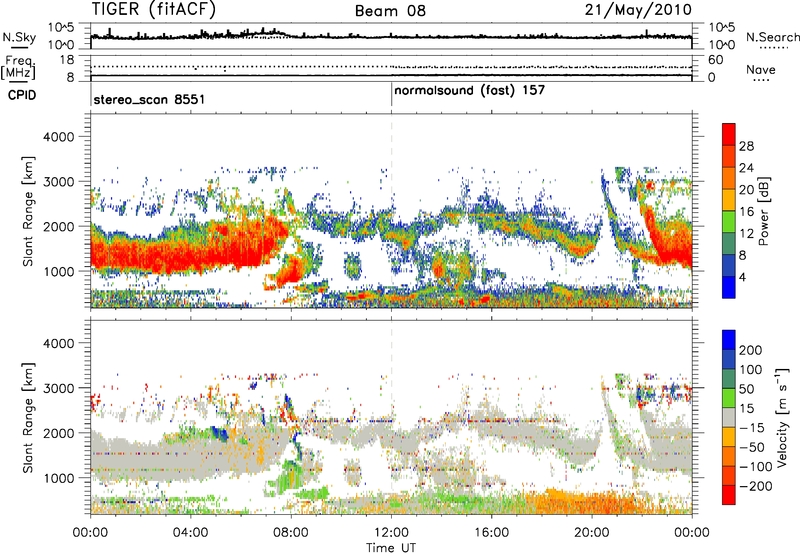The height and width of the screenshot is (554, 800).
Task: Click the power panel 'Slant Range [km]' label
Action: (x=28, y=211)
